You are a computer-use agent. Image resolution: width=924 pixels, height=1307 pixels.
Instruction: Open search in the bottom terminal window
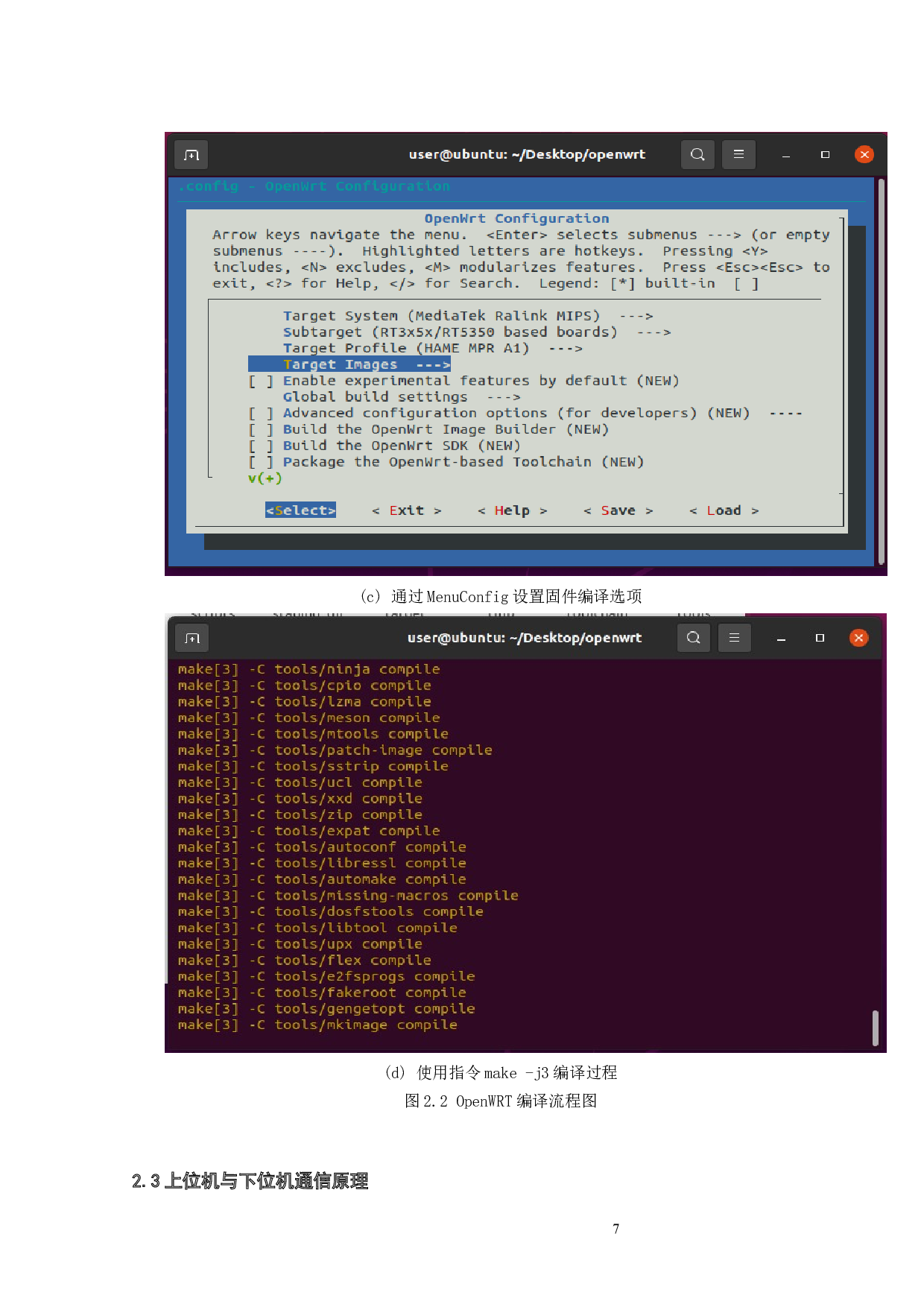[693, 638]
